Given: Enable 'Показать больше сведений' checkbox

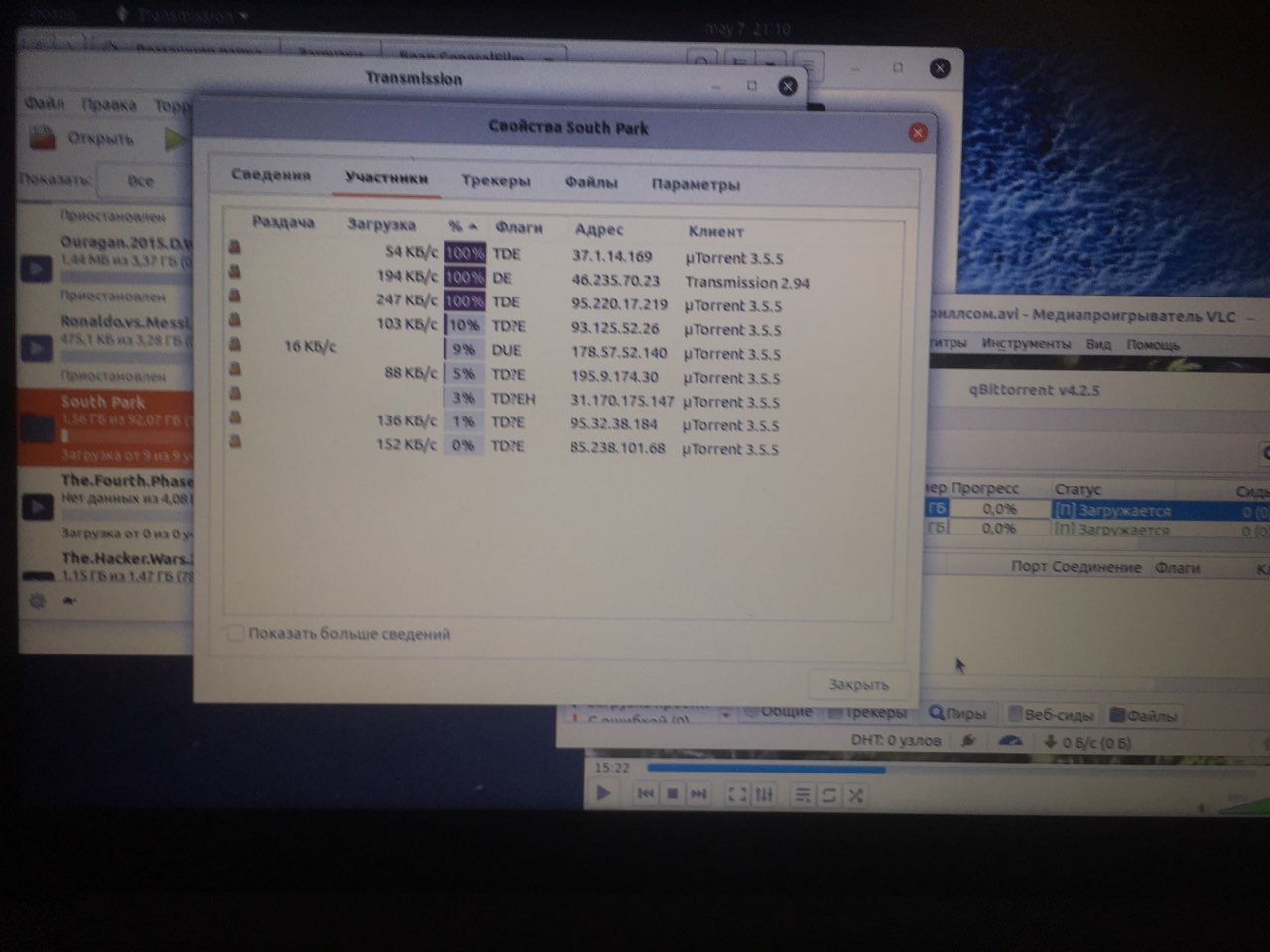Looking at the screenshot, I should [x=235, y=633].
